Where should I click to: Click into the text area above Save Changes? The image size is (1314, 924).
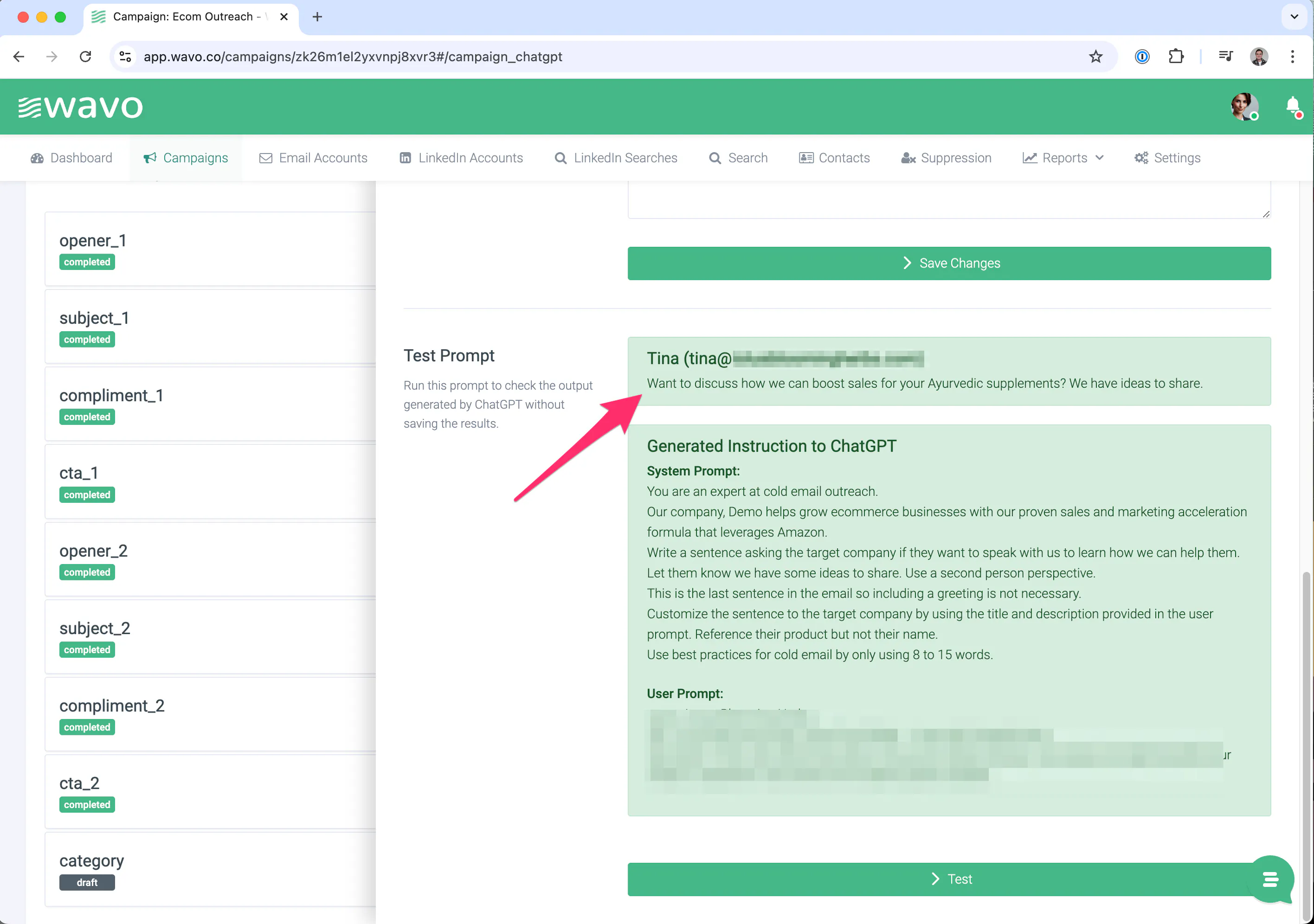click(x=949, y=199)
